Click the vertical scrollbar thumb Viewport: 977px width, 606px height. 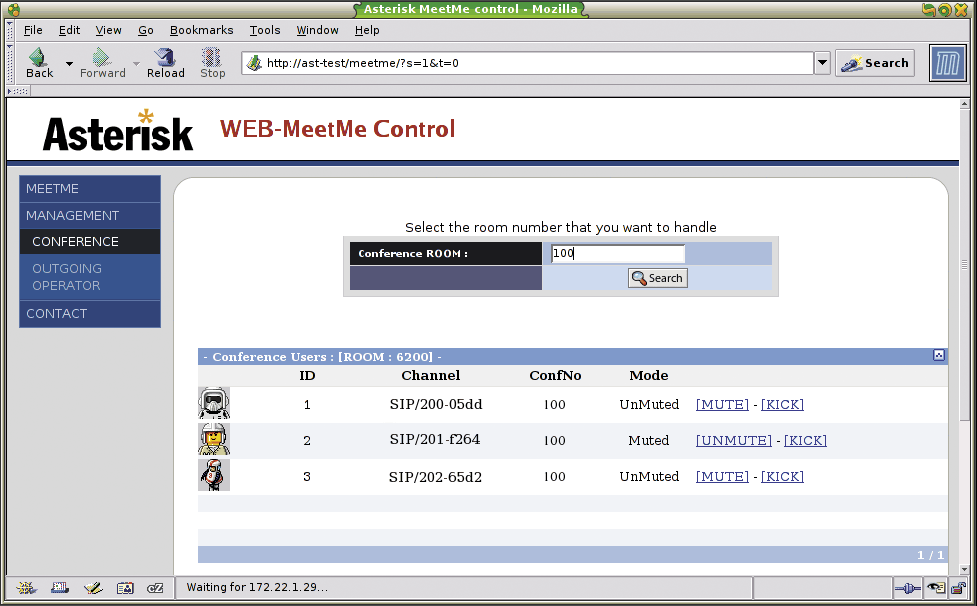pos(965,265)
